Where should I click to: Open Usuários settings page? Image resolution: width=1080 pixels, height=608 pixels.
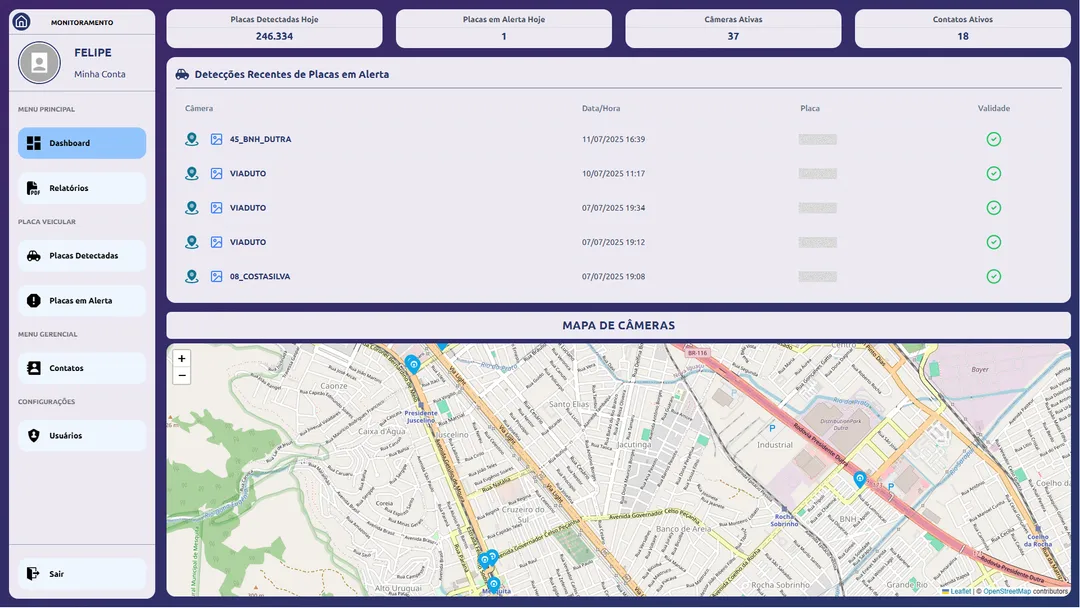pos(82,436)
